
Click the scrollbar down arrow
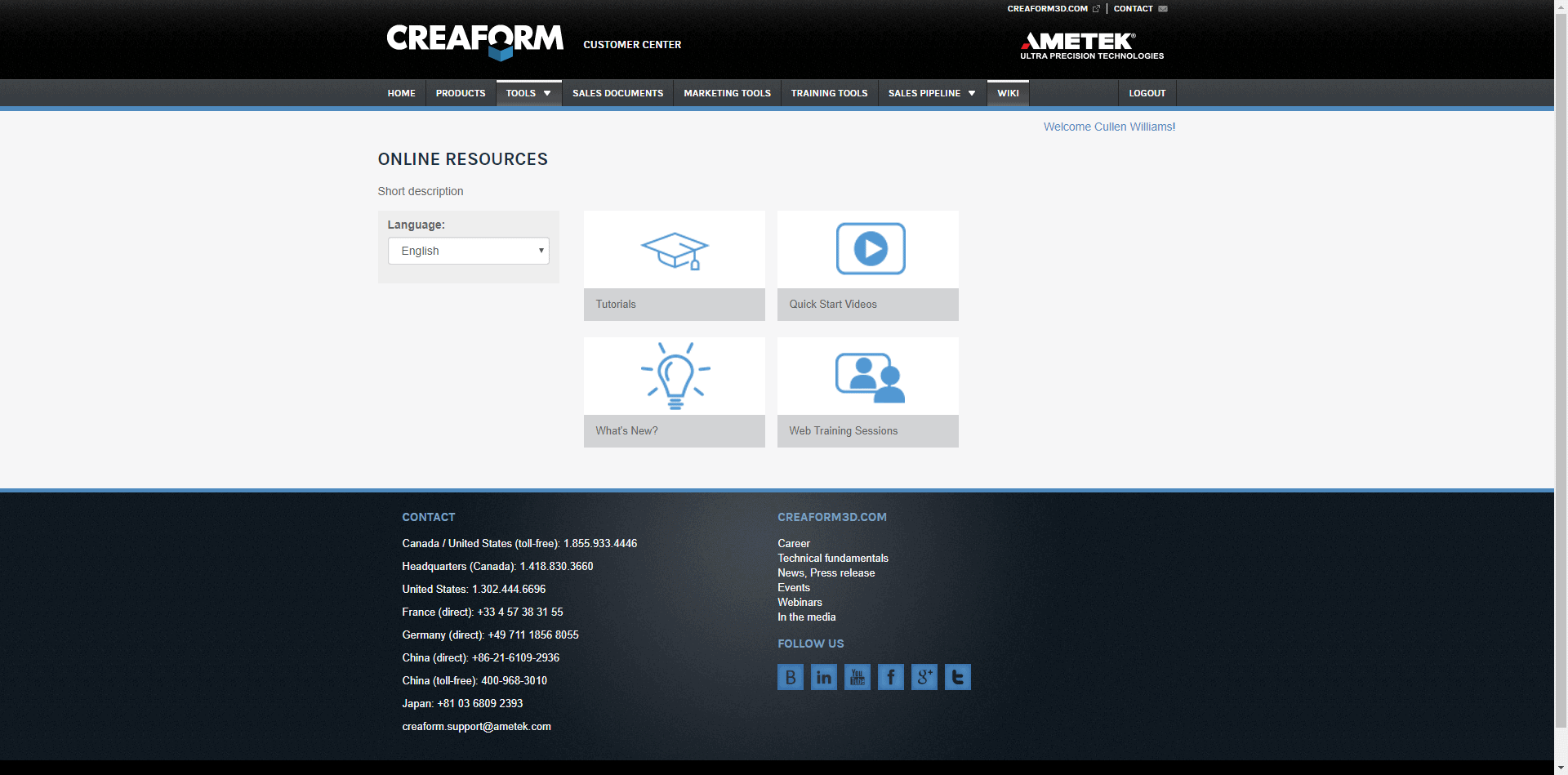(x=1561, y=768)
